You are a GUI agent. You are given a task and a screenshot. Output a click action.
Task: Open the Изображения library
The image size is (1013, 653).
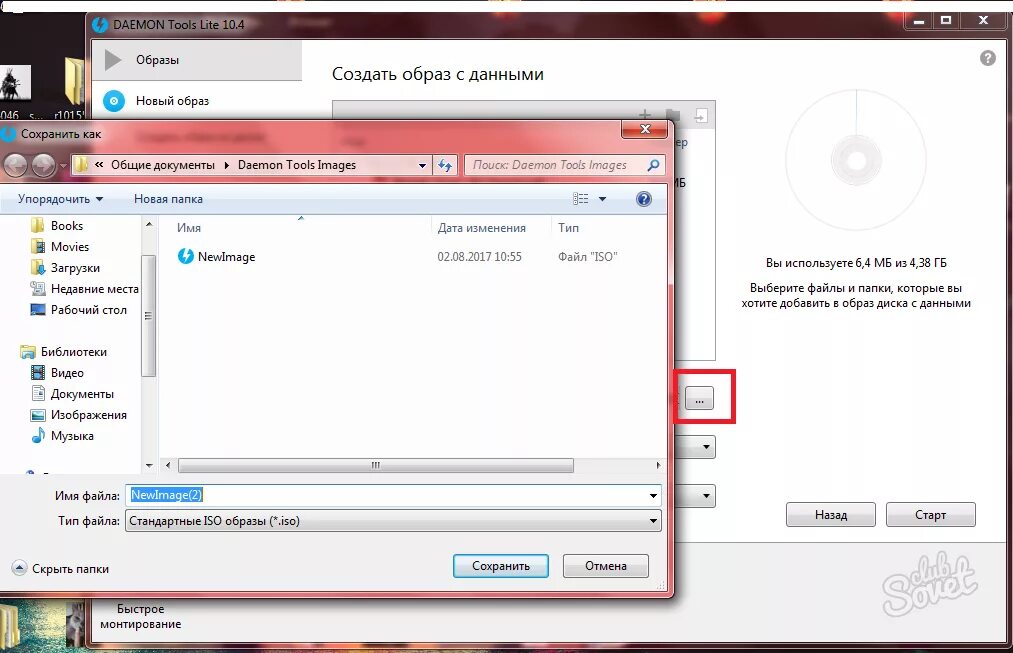(79, 415)
